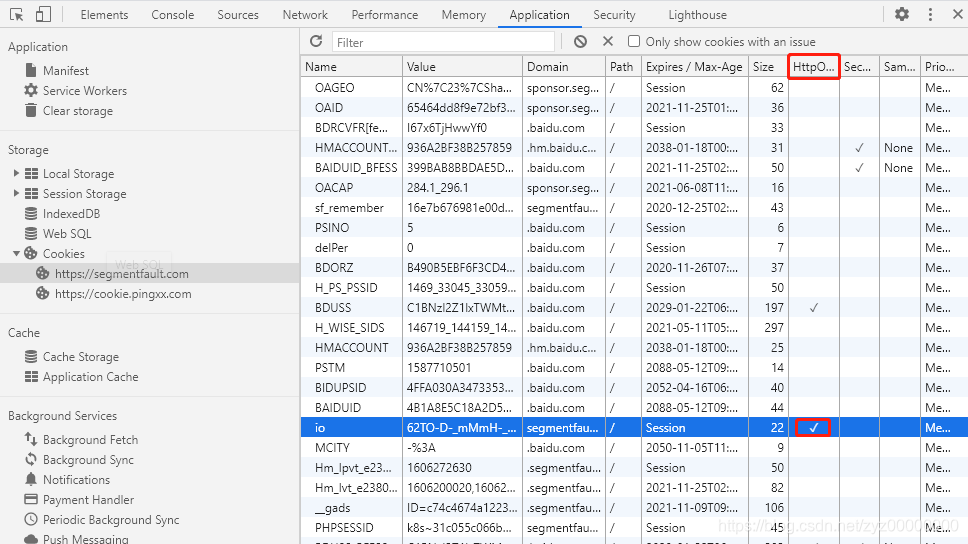Image resolution: width=968 pixels, height=544 pixels.
Task: Select the BAIDUID_BFESS cookie row
Action: [x=634, y=167]
